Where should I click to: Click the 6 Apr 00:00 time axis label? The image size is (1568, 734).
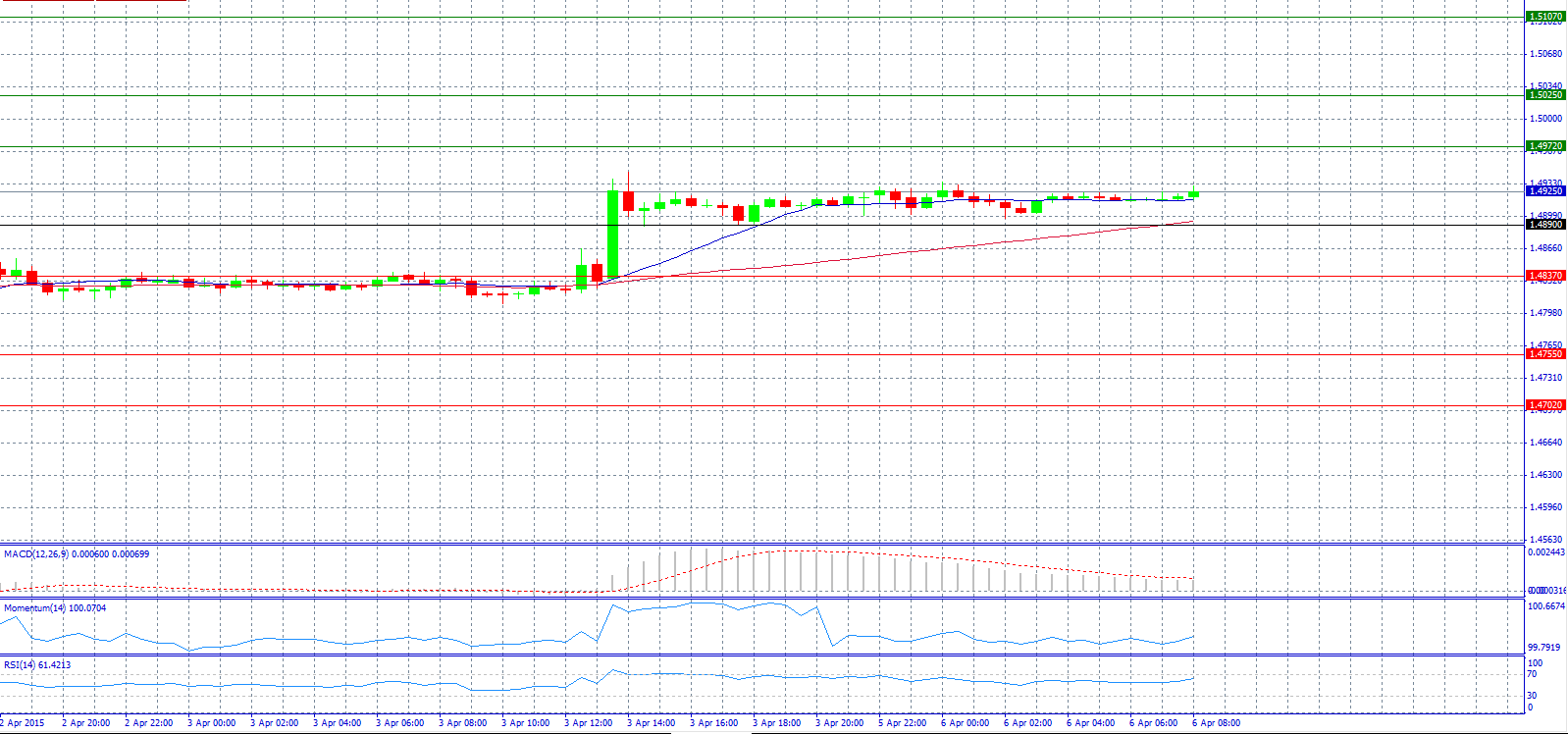[965, 723]
